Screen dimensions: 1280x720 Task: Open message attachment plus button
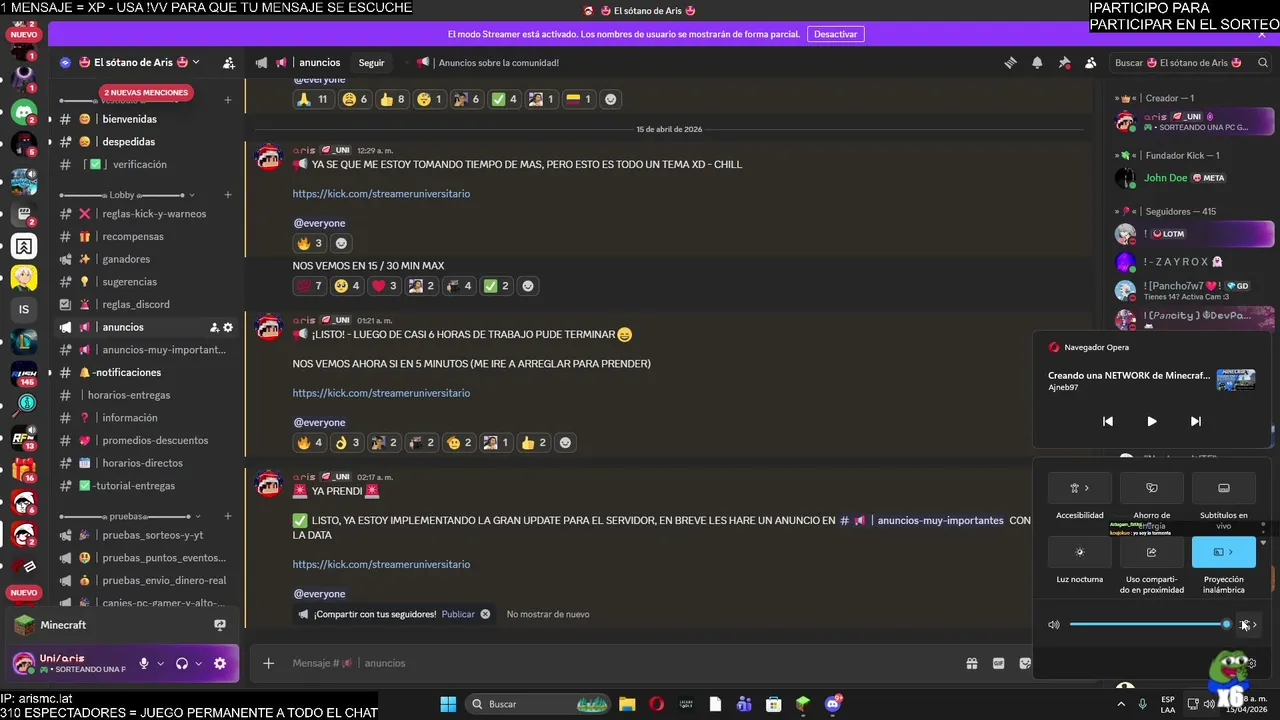(268, 663)
